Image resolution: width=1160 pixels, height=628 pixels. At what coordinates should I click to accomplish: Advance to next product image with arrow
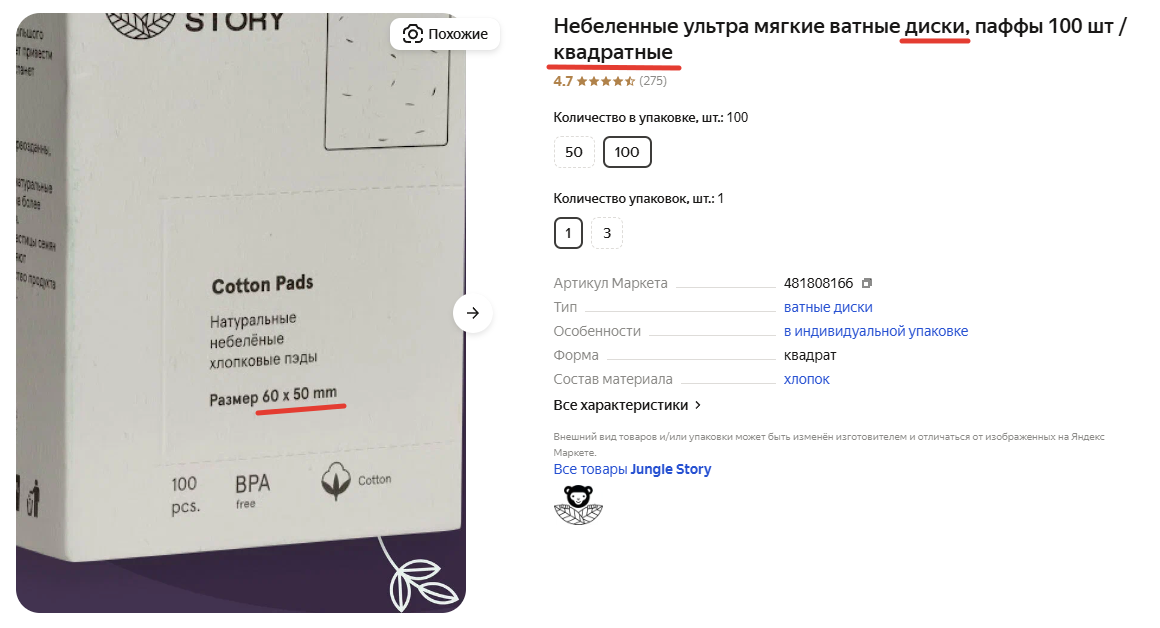click(473, 313)
